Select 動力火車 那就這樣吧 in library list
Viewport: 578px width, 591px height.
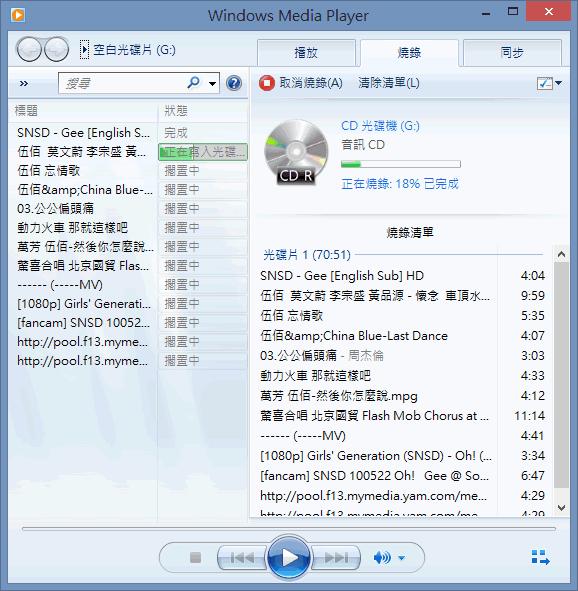pos(72,228)
